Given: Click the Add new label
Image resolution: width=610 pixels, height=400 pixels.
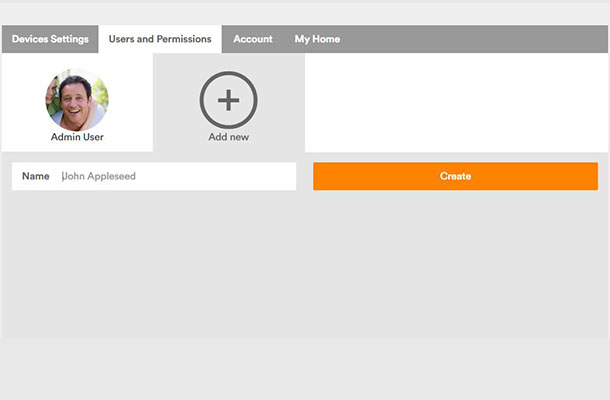Looking at the screenshot, I should tap(228, 137).
